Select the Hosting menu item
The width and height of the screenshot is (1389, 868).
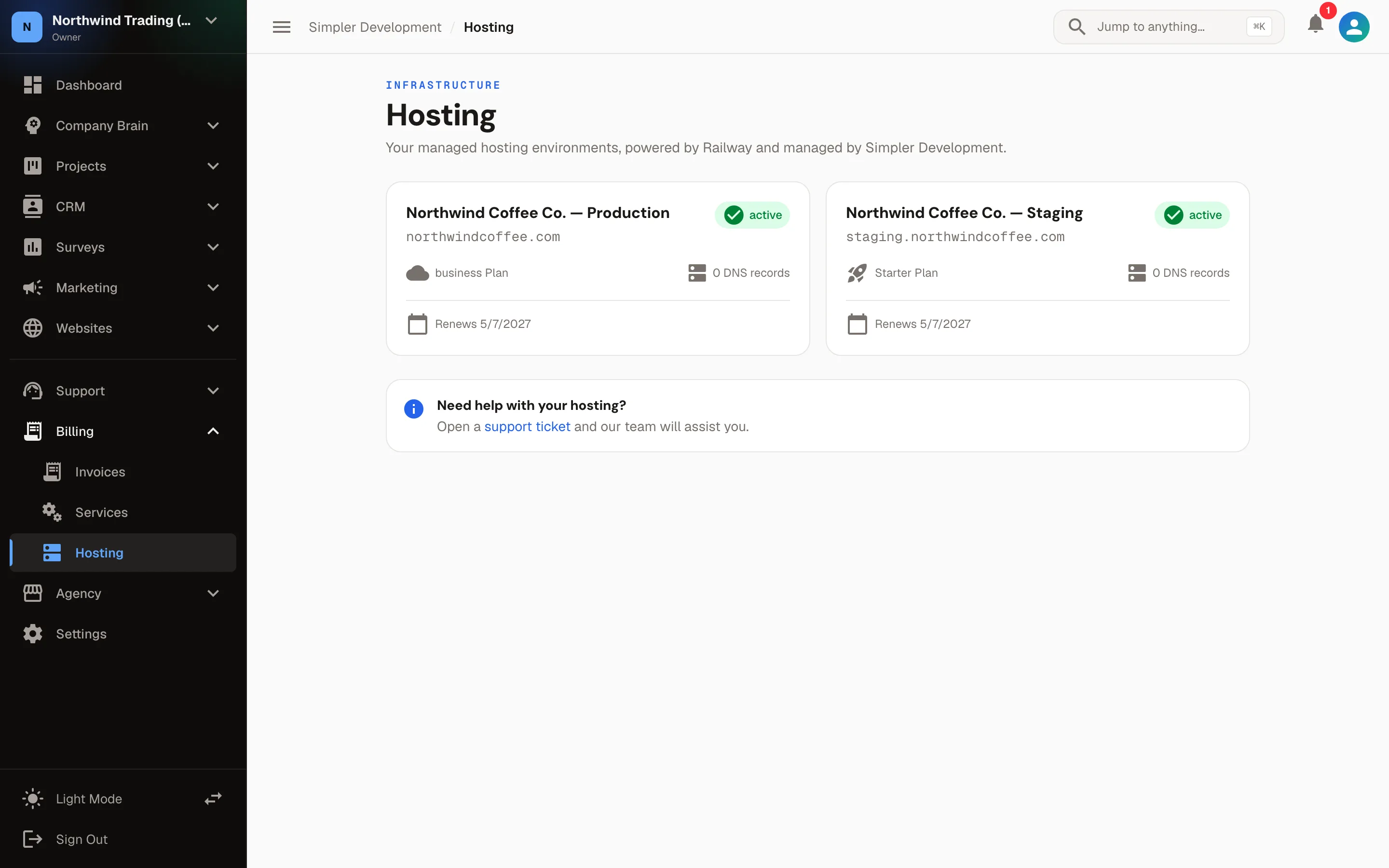coord(123,553)
